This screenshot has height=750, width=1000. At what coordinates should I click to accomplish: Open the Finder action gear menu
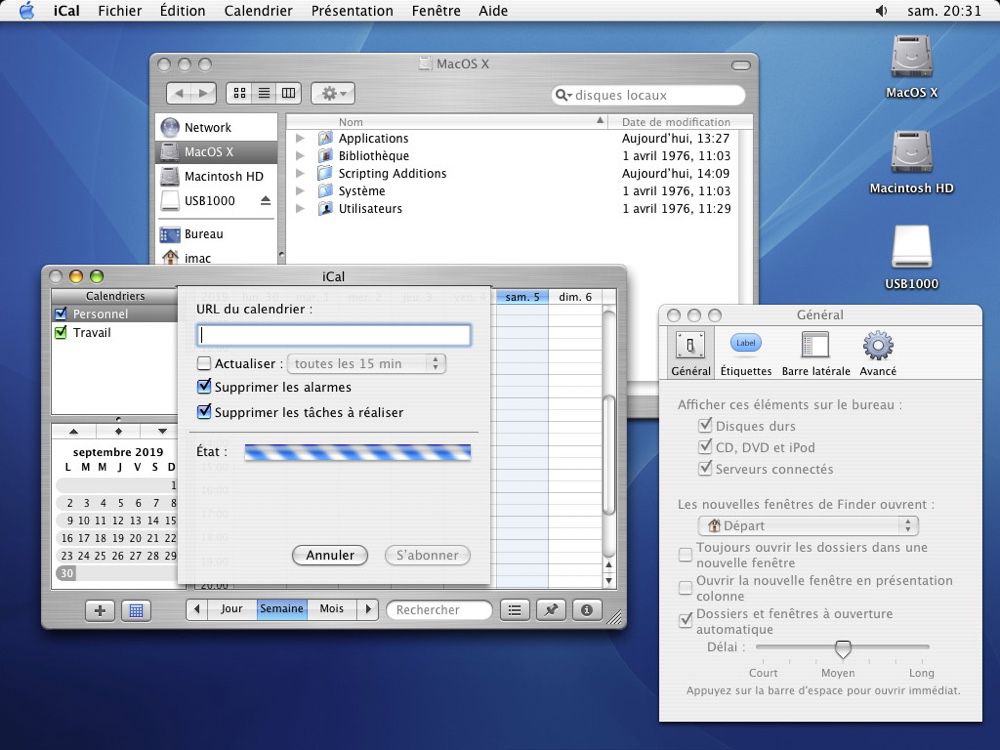click(x=333, y=93)
